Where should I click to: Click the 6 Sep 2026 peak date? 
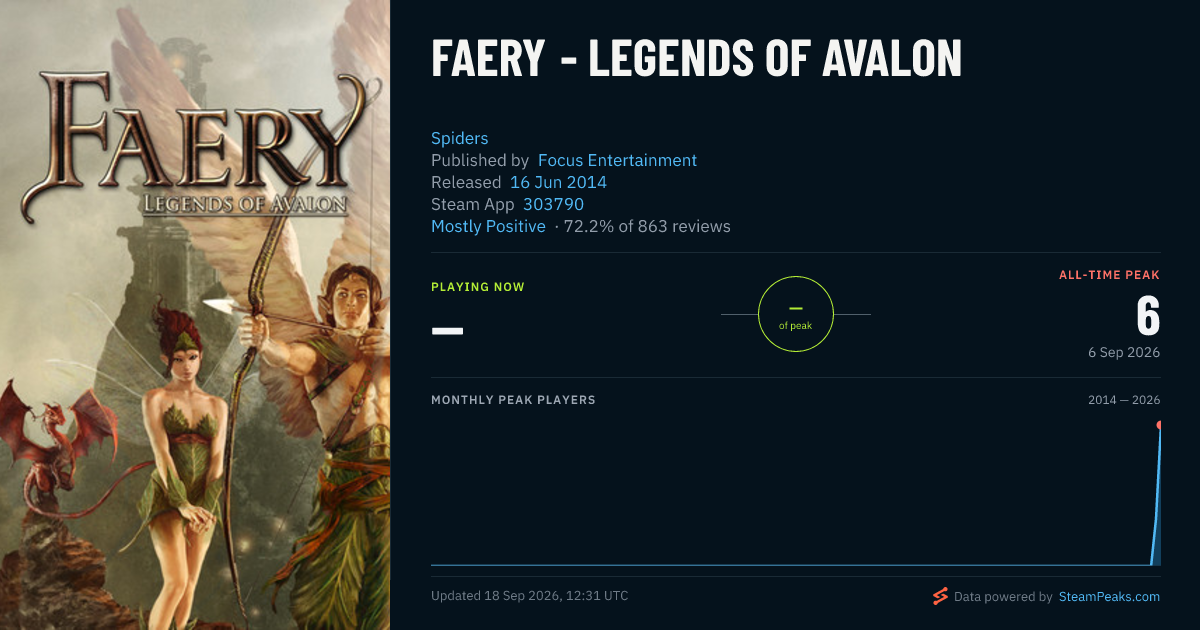coord(1124,353)
